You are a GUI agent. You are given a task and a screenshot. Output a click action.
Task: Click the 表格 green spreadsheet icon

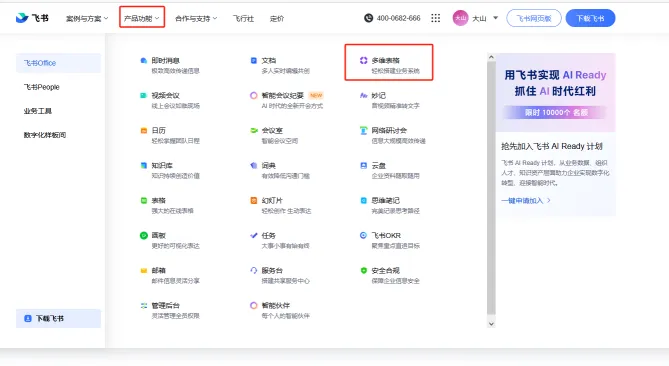coord(144,200)
